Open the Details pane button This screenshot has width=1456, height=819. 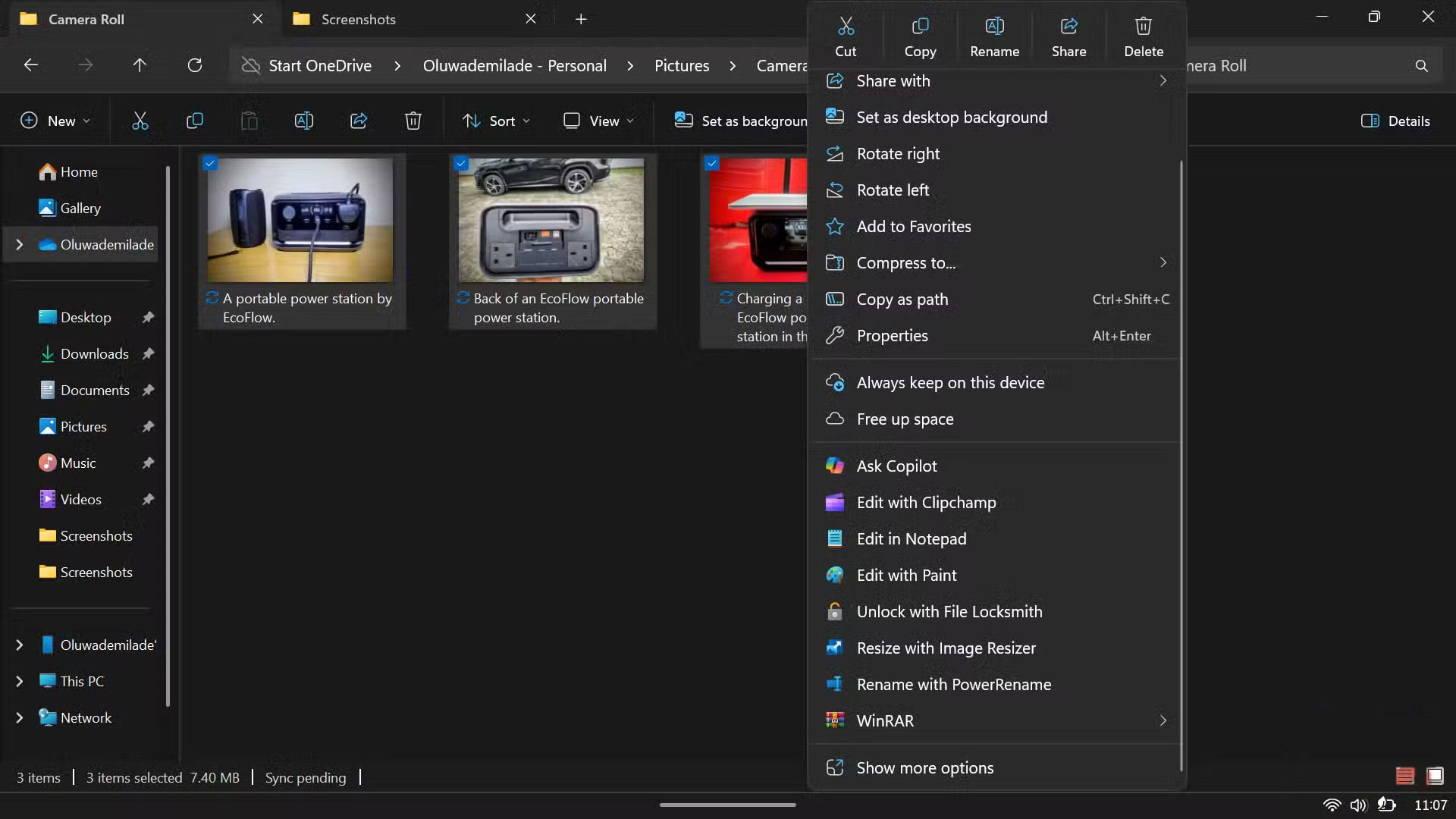(1395, 121)
